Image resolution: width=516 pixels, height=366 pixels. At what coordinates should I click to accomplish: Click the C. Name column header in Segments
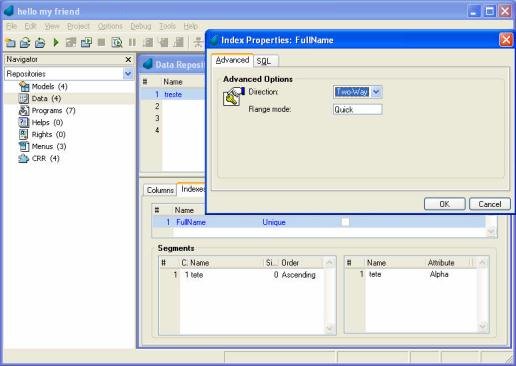point(195,263)
